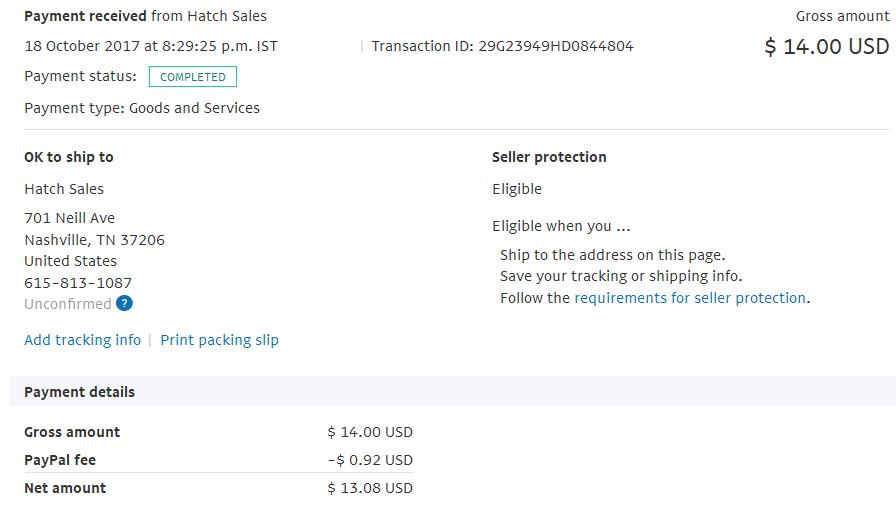
Task: Click the Payment received from Hatch Sales title
Action: pyautogui.click(x=145, y=16)
